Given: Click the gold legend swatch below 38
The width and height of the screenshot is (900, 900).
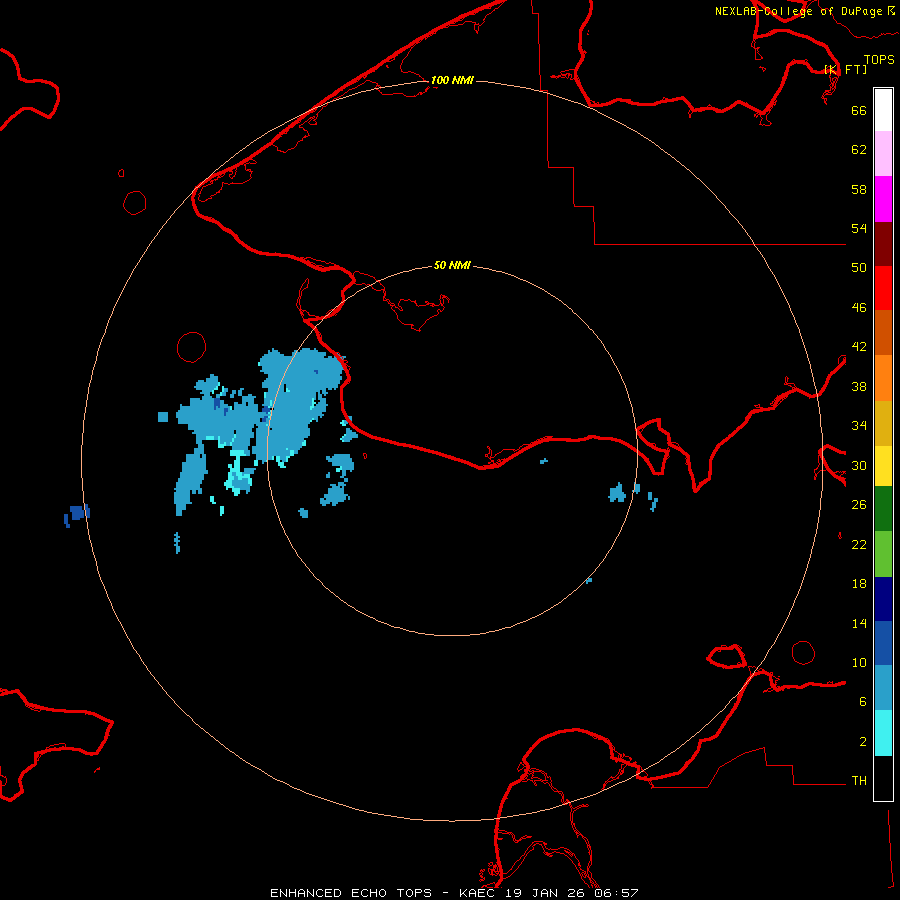Looking at the screenshot, I should (x=883, y=423).
